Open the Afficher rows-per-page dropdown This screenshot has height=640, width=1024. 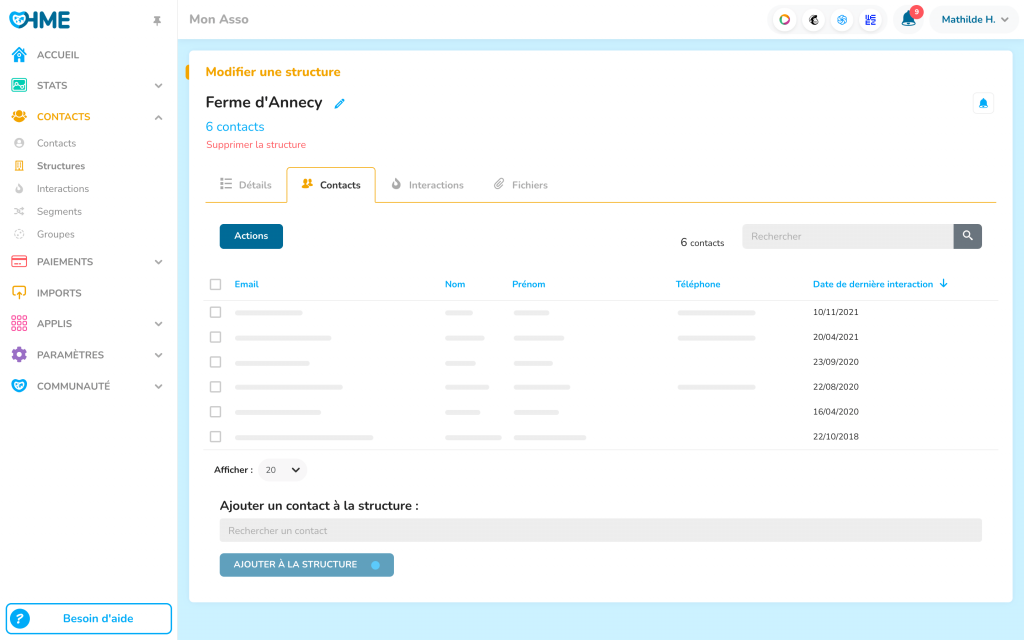click(x=282, y=469)
